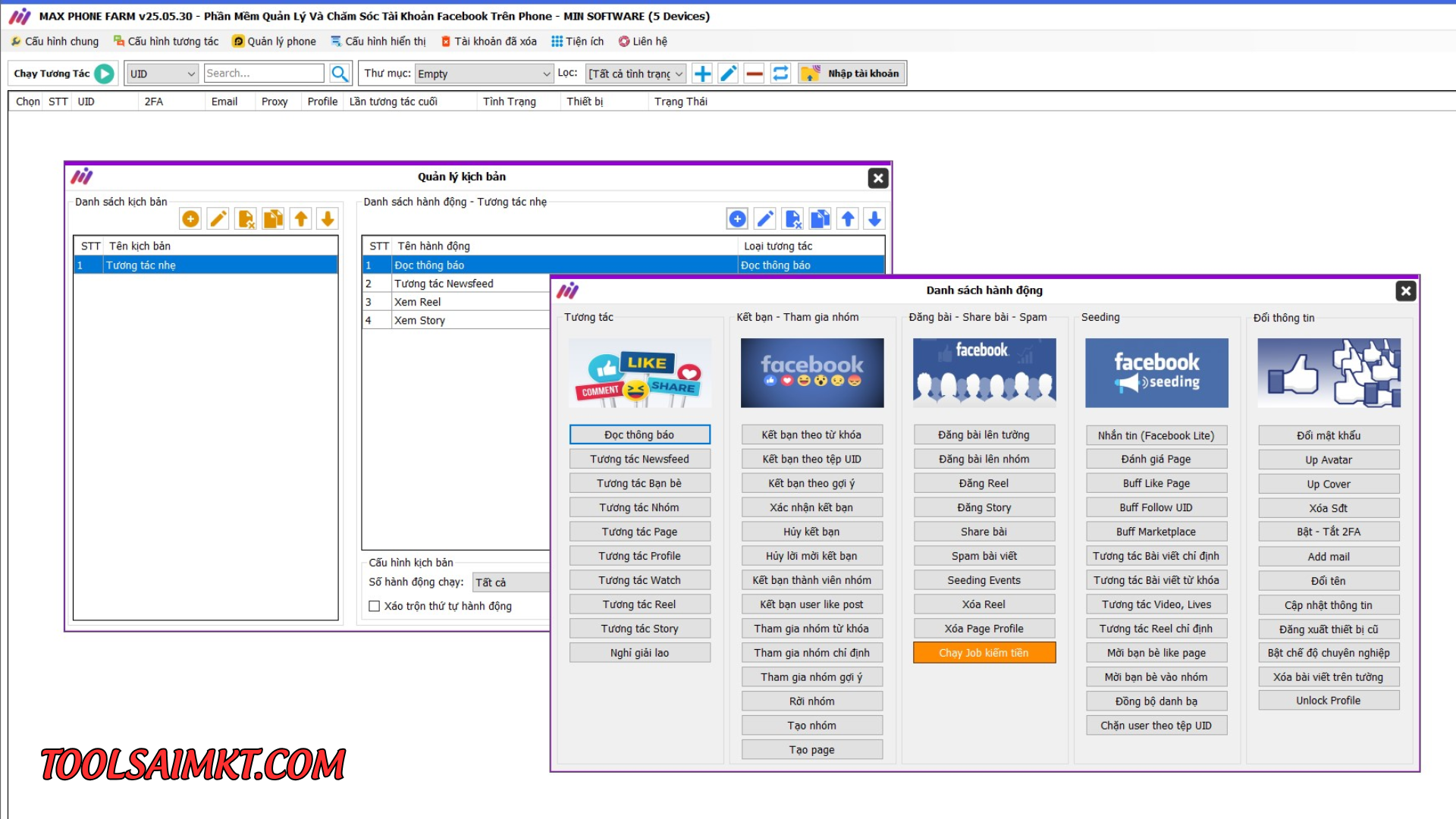Click the Tương tác like-comment-share thumbnail
Viewport: 1456px width, 819px height.
[639, 373]
